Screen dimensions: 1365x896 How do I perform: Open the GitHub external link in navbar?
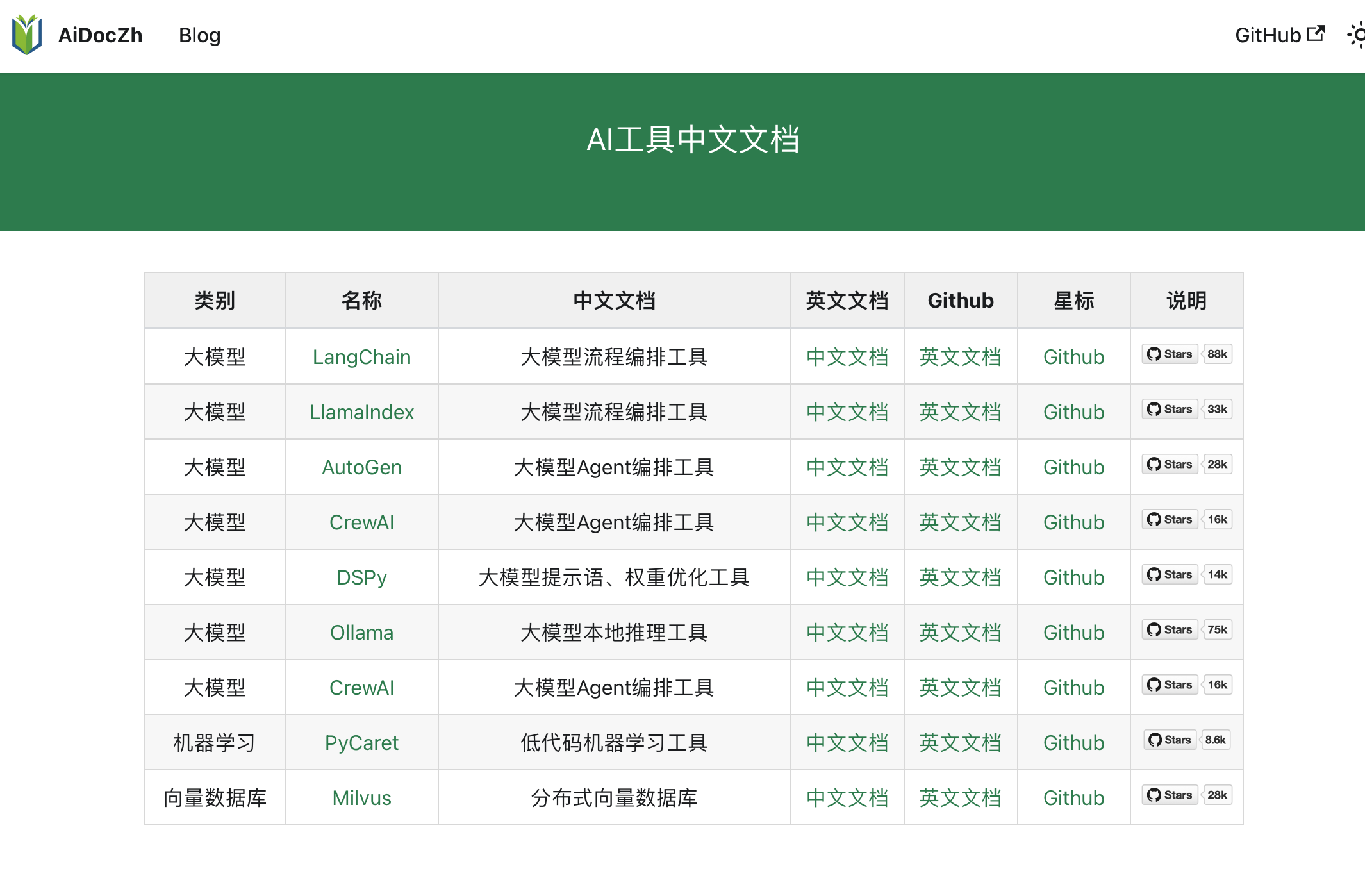(1279, 35)
